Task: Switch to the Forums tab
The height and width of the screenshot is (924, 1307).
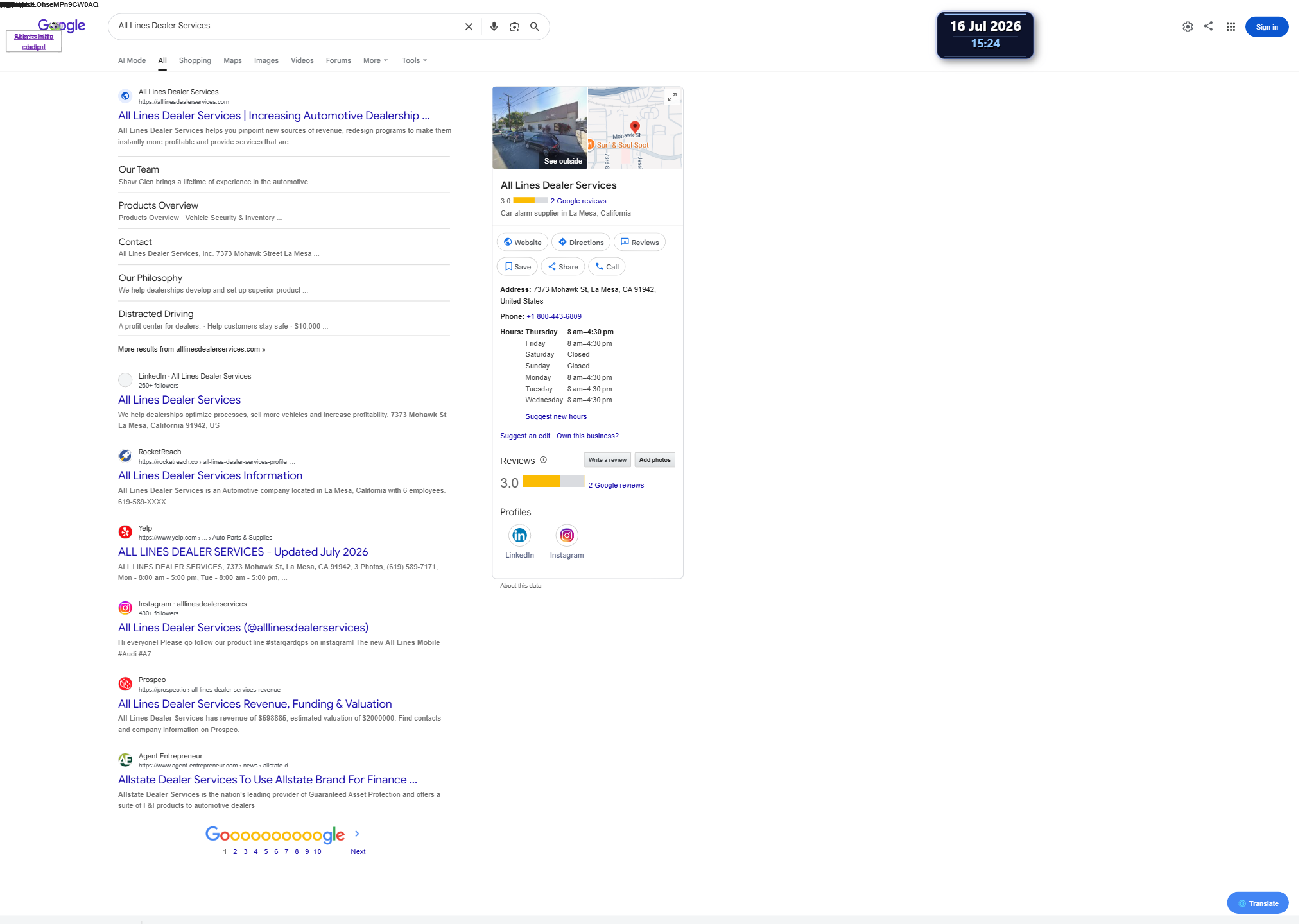Action: (338, 60)
